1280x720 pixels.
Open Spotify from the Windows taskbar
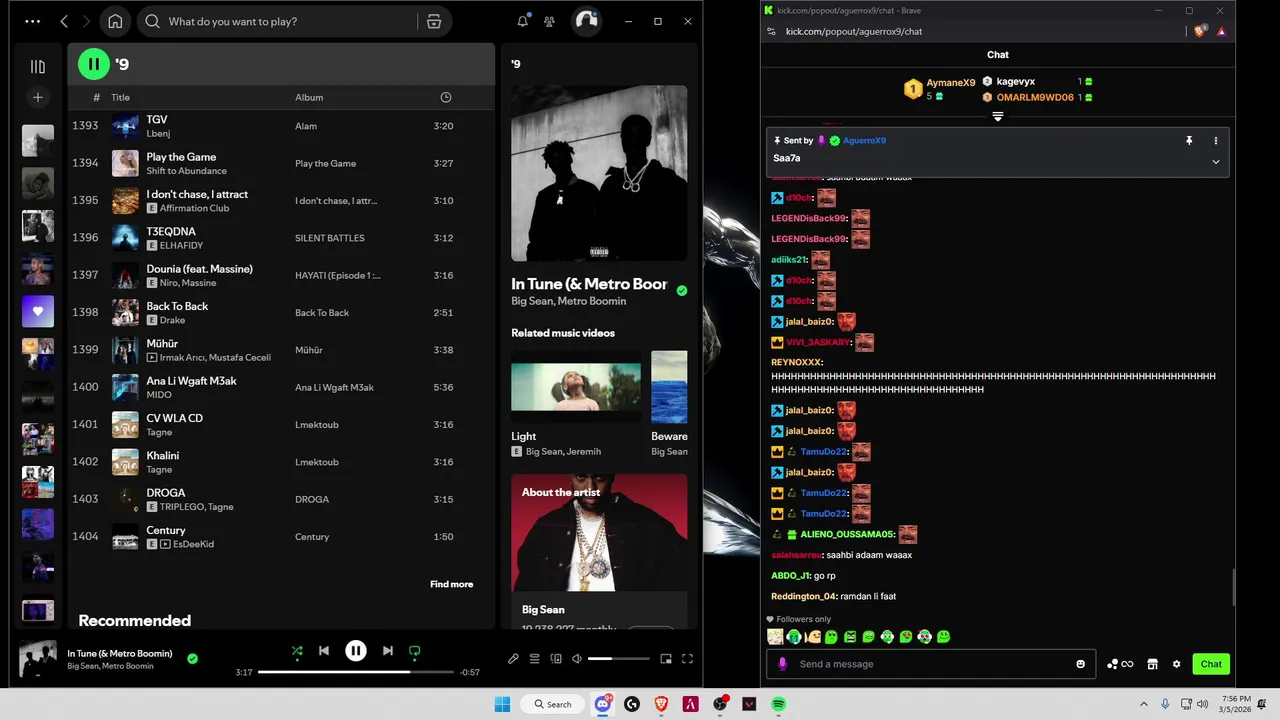tap(778, 704)
